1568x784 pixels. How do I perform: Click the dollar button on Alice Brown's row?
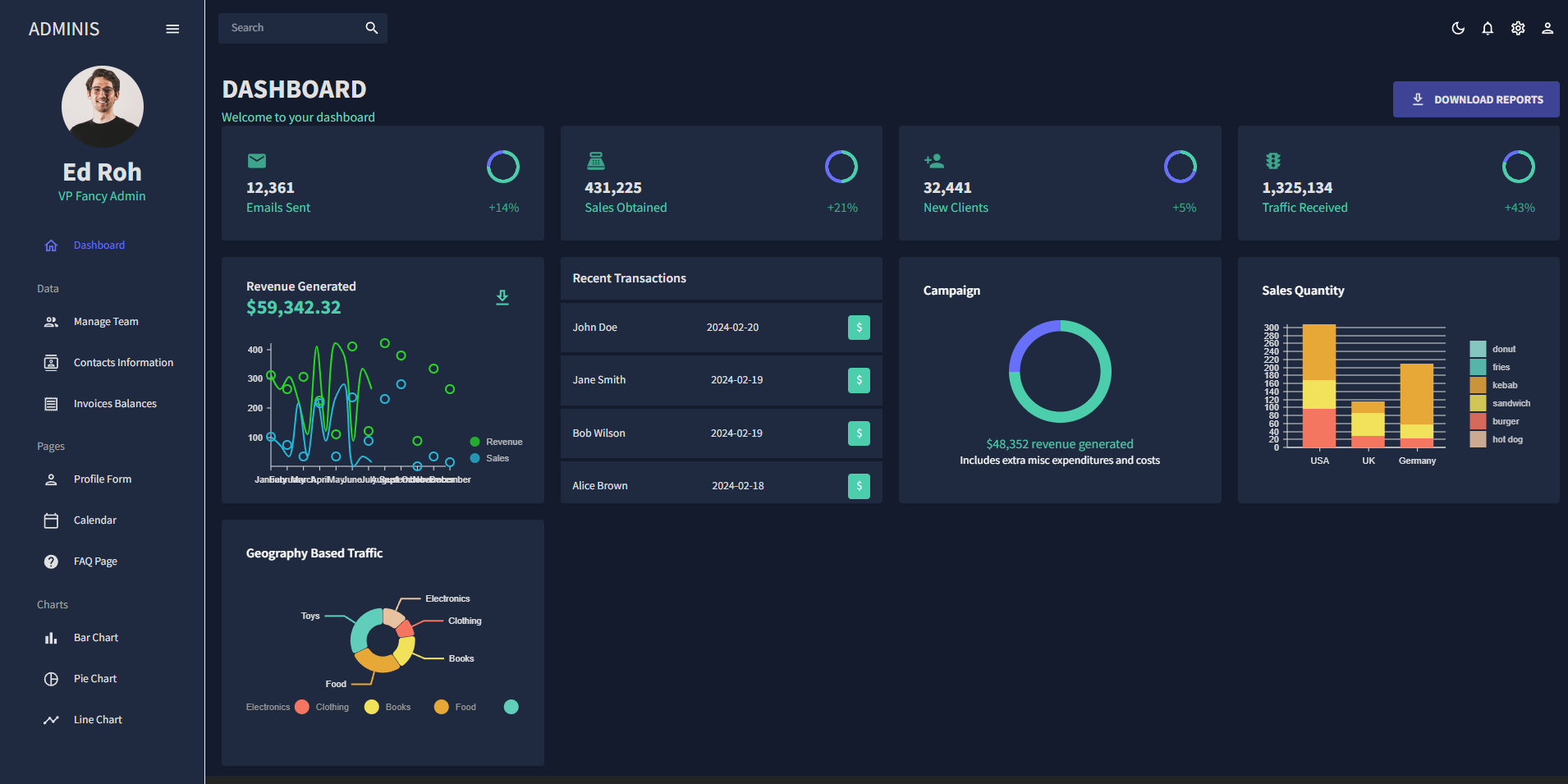tap(859, 485)
